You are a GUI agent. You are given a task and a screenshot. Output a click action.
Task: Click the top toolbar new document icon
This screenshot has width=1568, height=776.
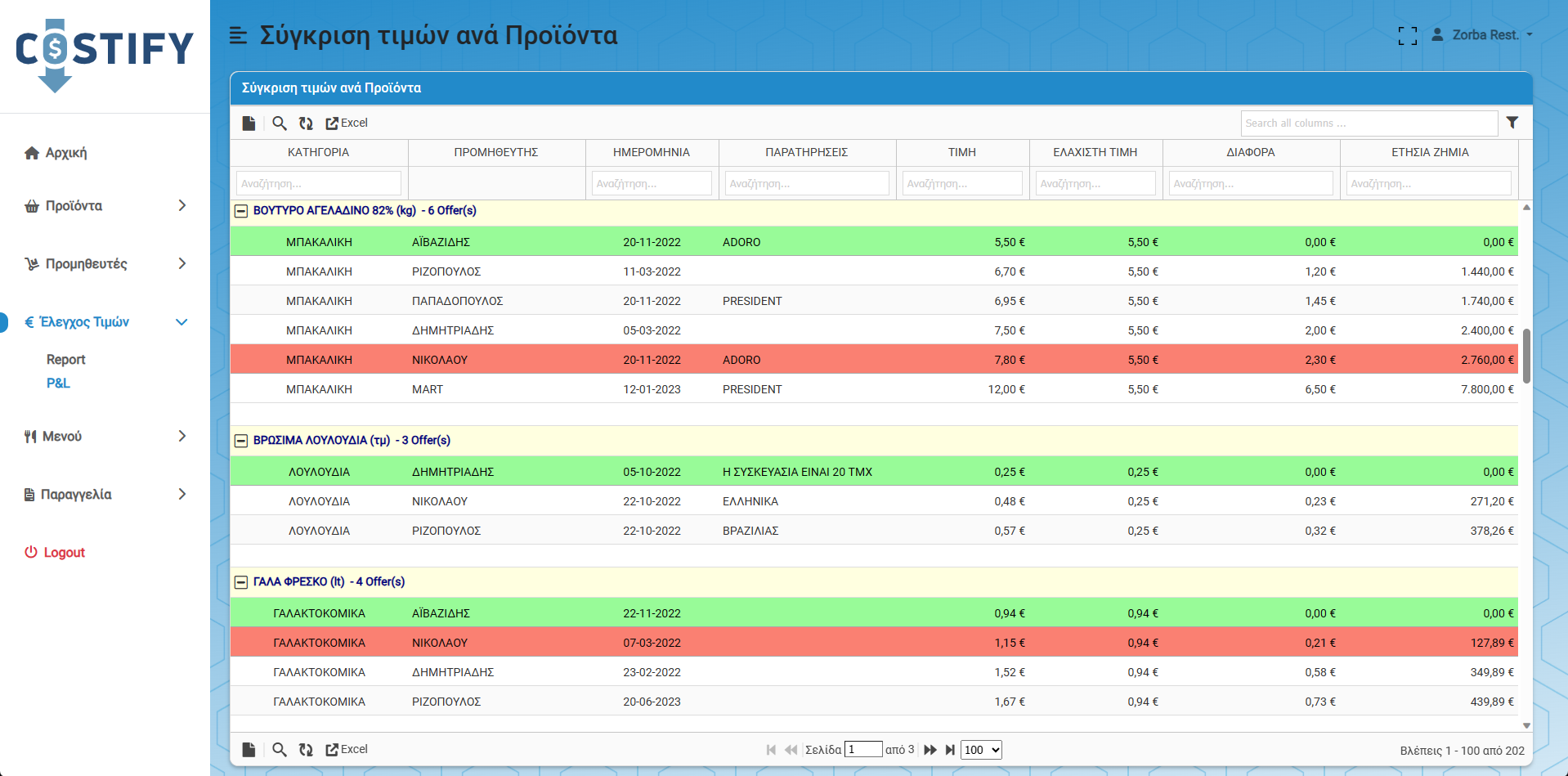[249, 123]
